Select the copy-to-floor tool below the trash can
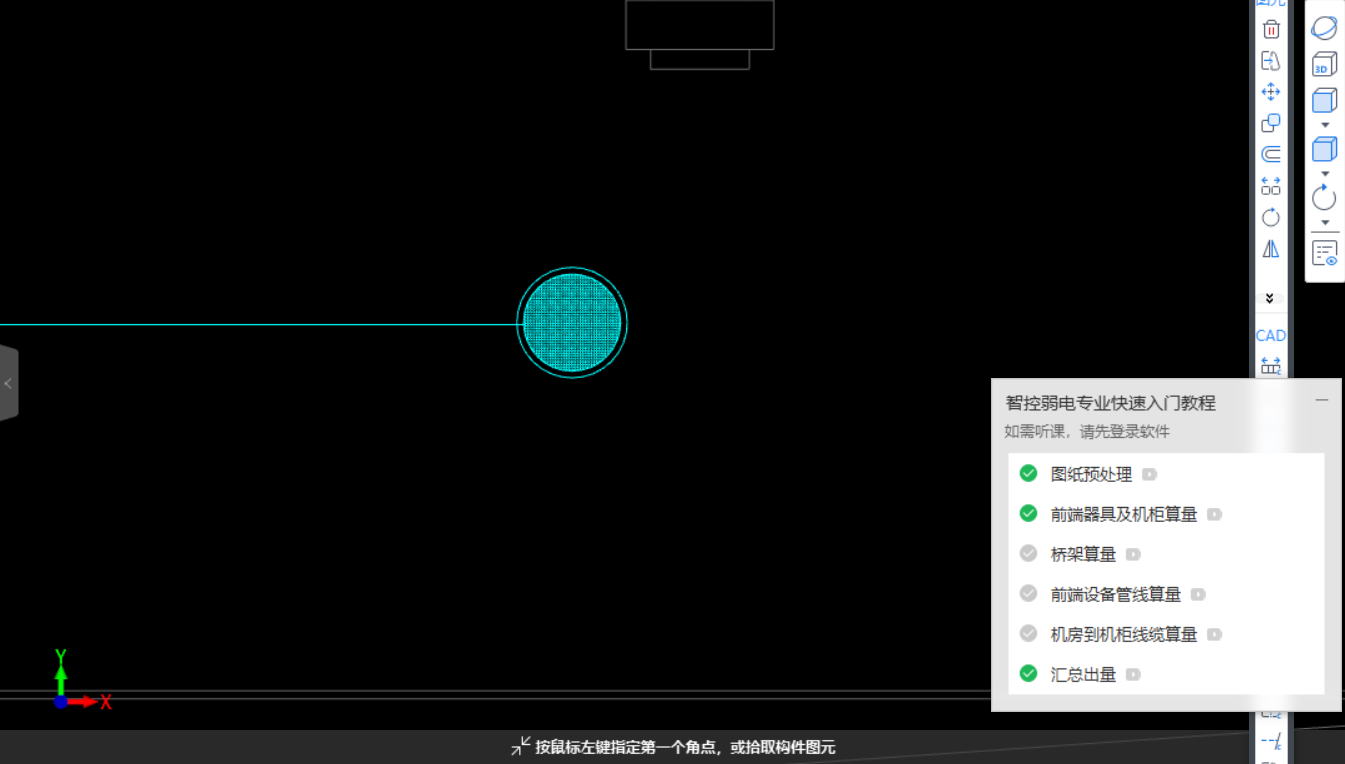The image size is (1345, 764). pos(1271,61)
